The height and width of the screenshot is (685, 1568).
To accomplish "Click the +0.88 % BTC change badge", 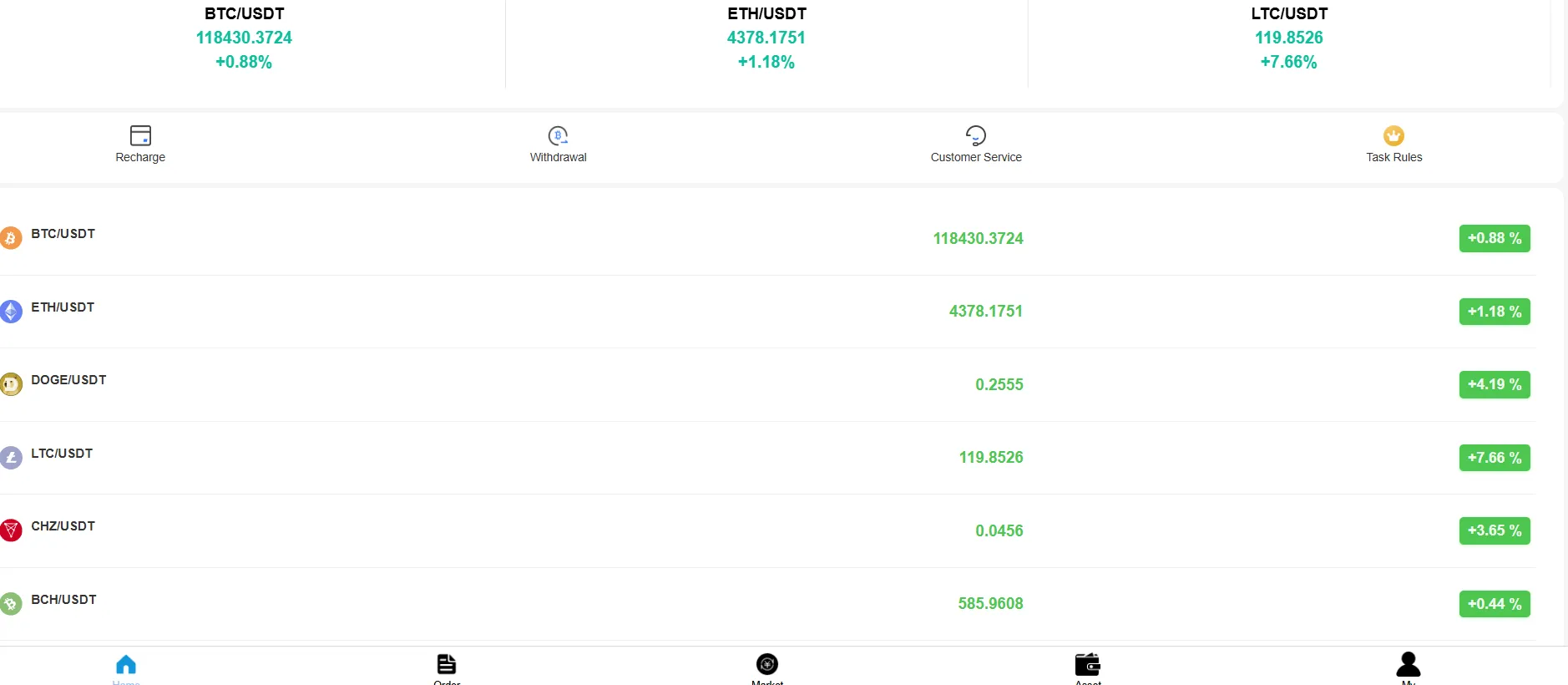I will 1494,238.
